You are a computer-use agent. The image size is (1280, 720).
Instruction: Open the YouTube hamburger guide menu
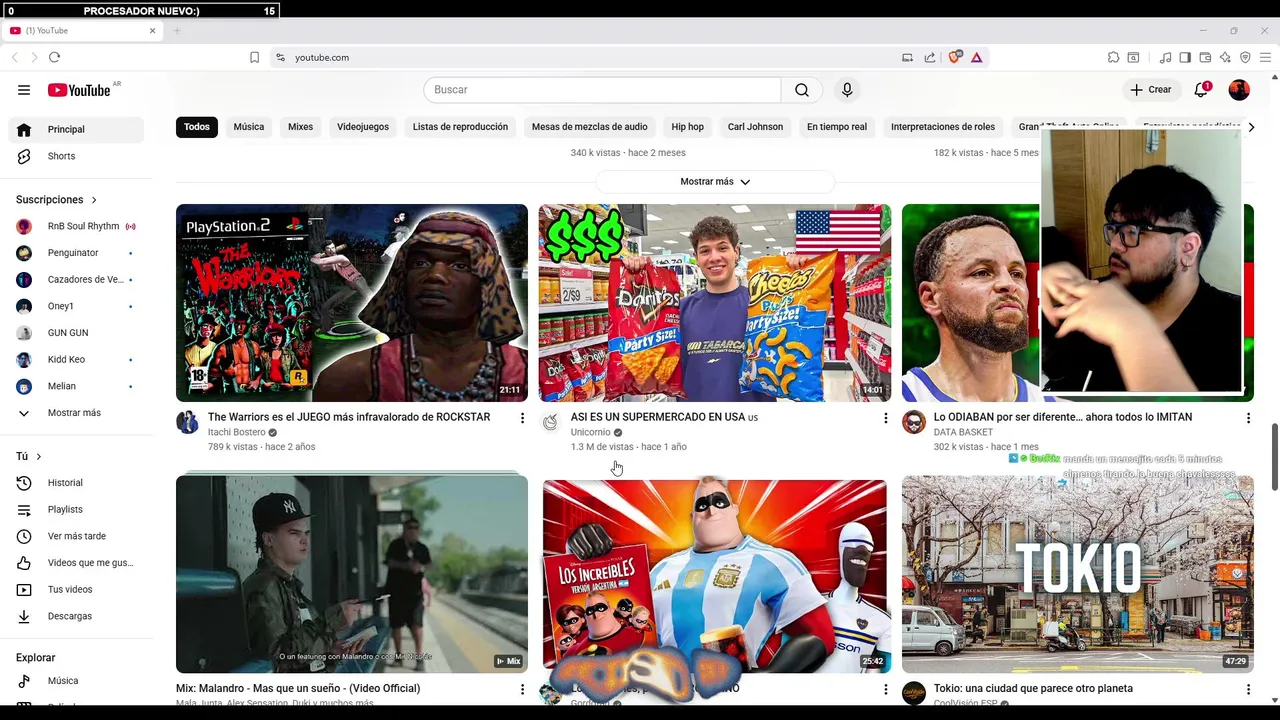[24, 90]
